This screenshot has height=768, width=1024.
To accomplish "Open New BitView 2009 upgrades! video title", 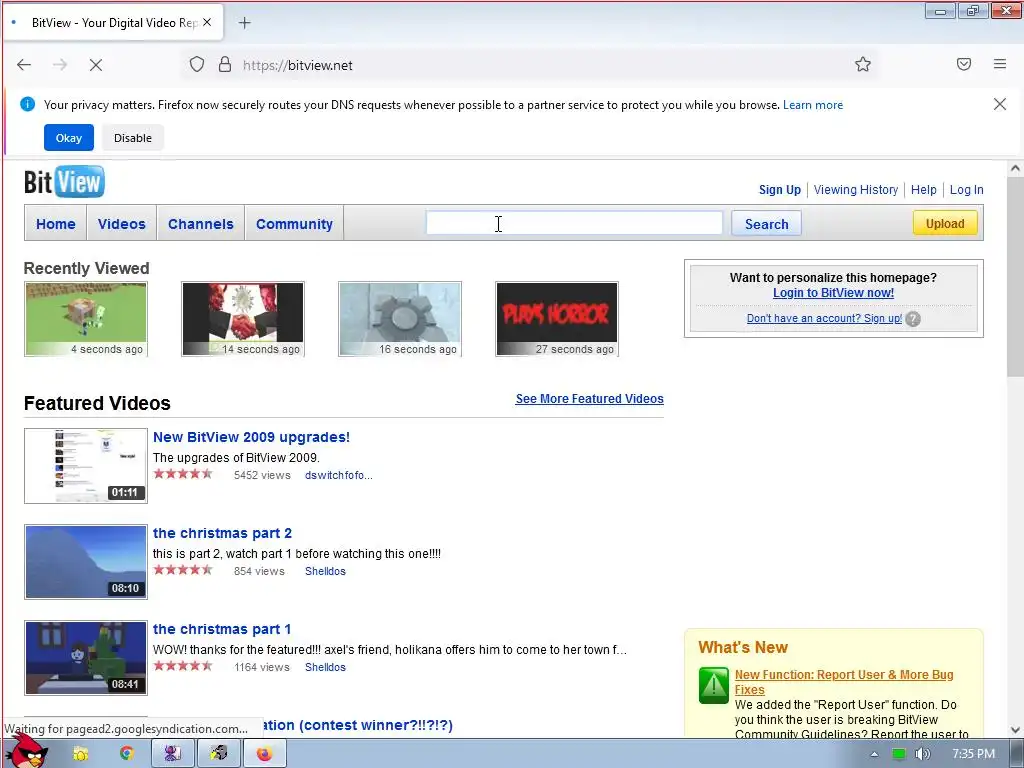I will tap(251, 437).
